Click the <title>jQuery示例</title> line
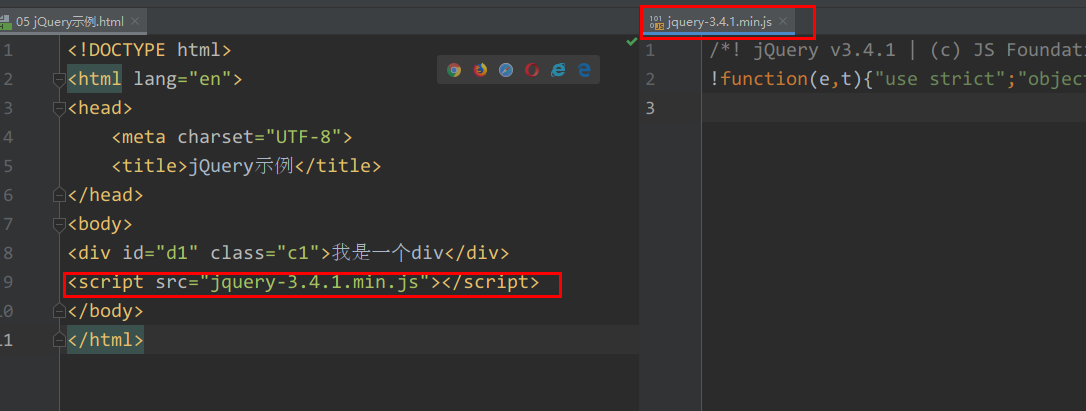This screenshot has width=1086, height=411. tap(246, 166)
